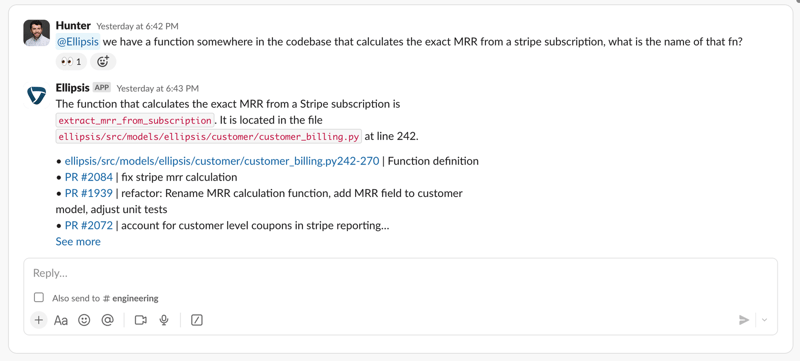Click the plus attach button in composer
The height and width of the screenshot is (361, 800).
38,320
